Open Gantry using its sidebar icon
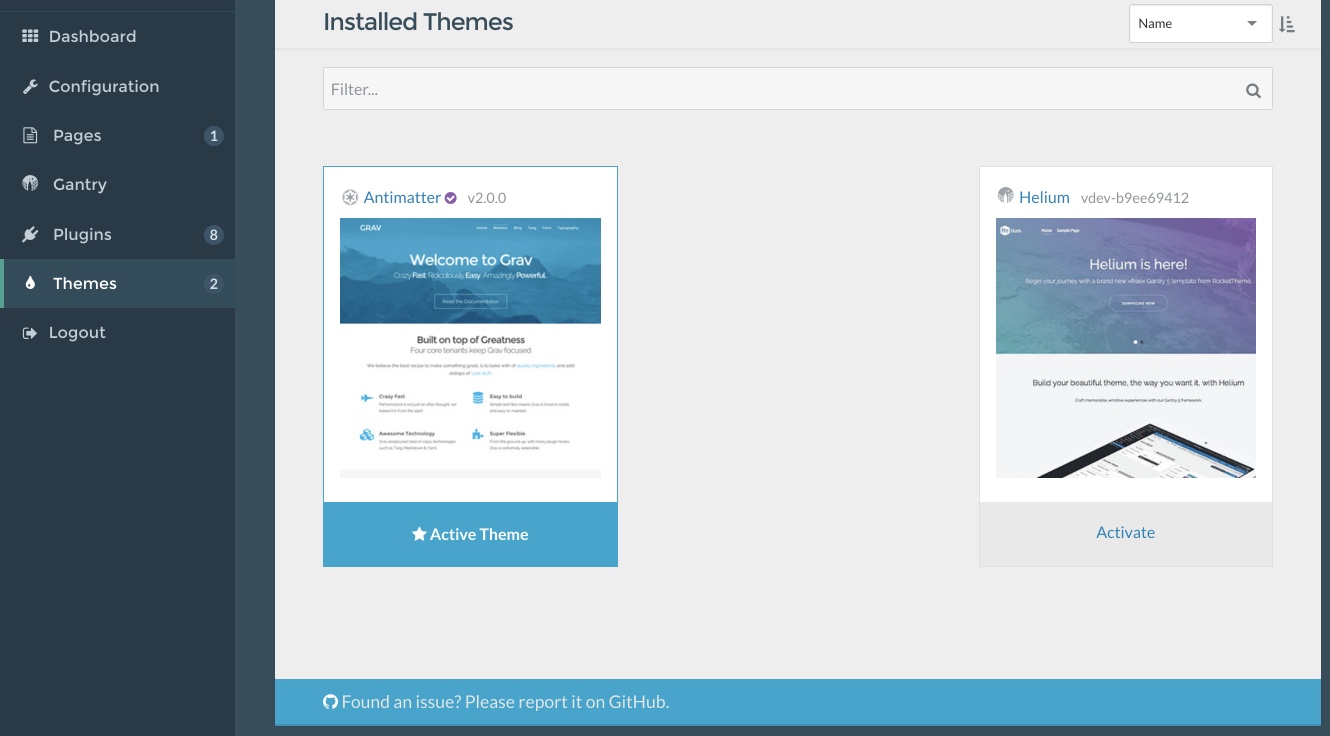 [x=30, y=184]
